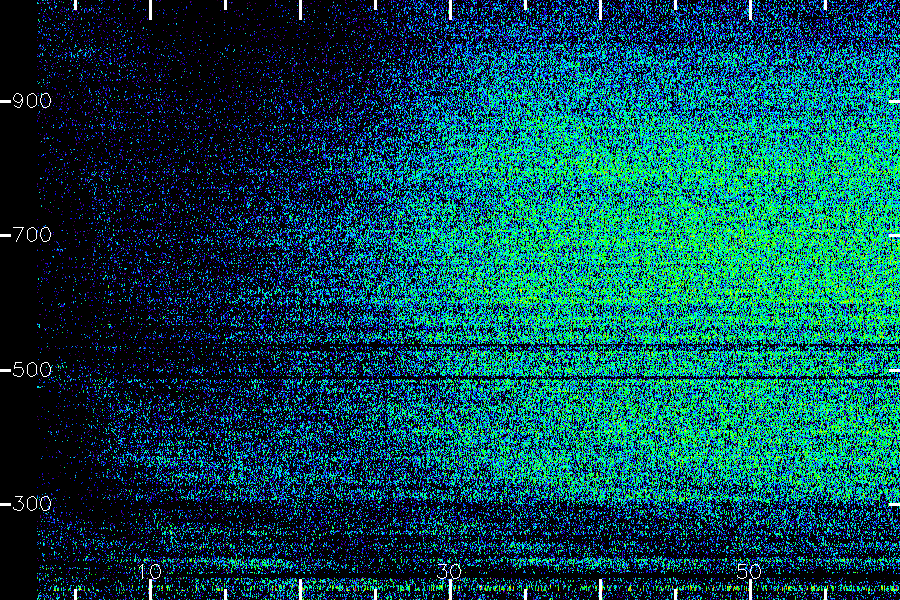
Task: Click the 300 y-axis label
Action: (32, 504)
